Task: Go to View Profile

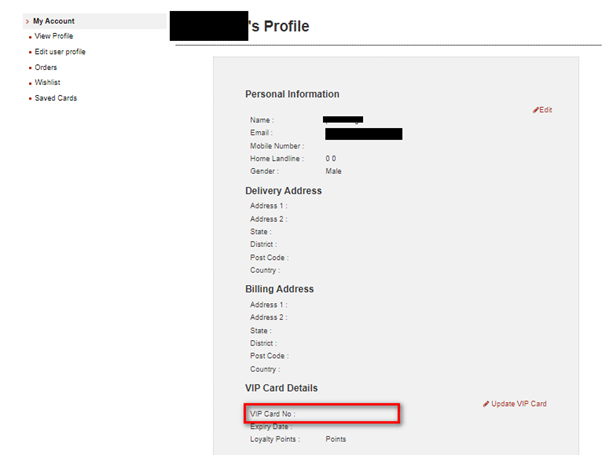Action: (54, 36)
